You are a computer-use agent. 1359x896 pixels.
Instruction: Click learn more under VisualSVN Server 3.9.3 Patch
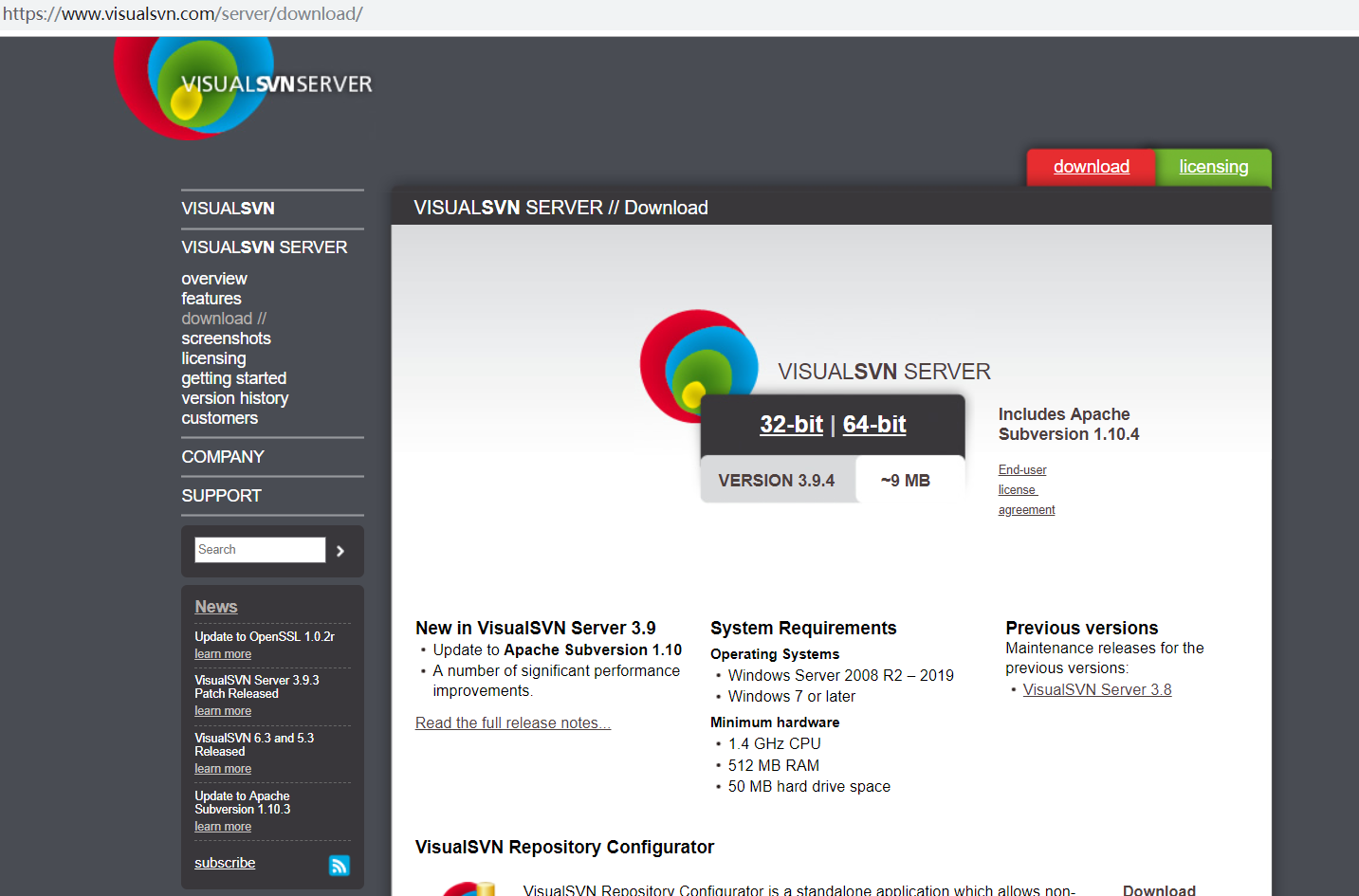click(x=223, y=711)
